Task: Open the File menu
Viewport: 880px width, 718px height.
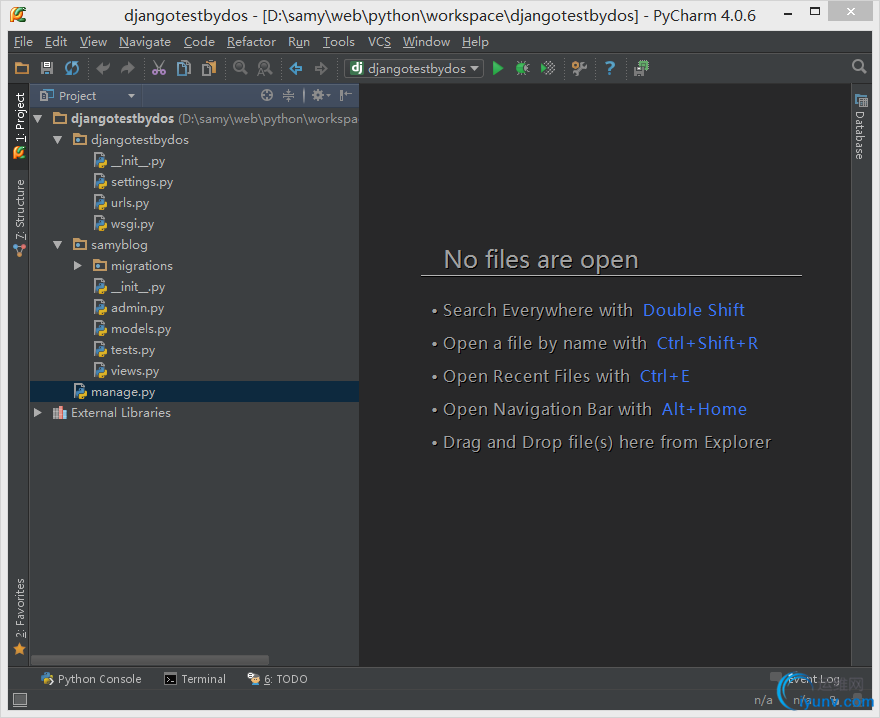Action: pyautogui.click(x=23, y=42)
